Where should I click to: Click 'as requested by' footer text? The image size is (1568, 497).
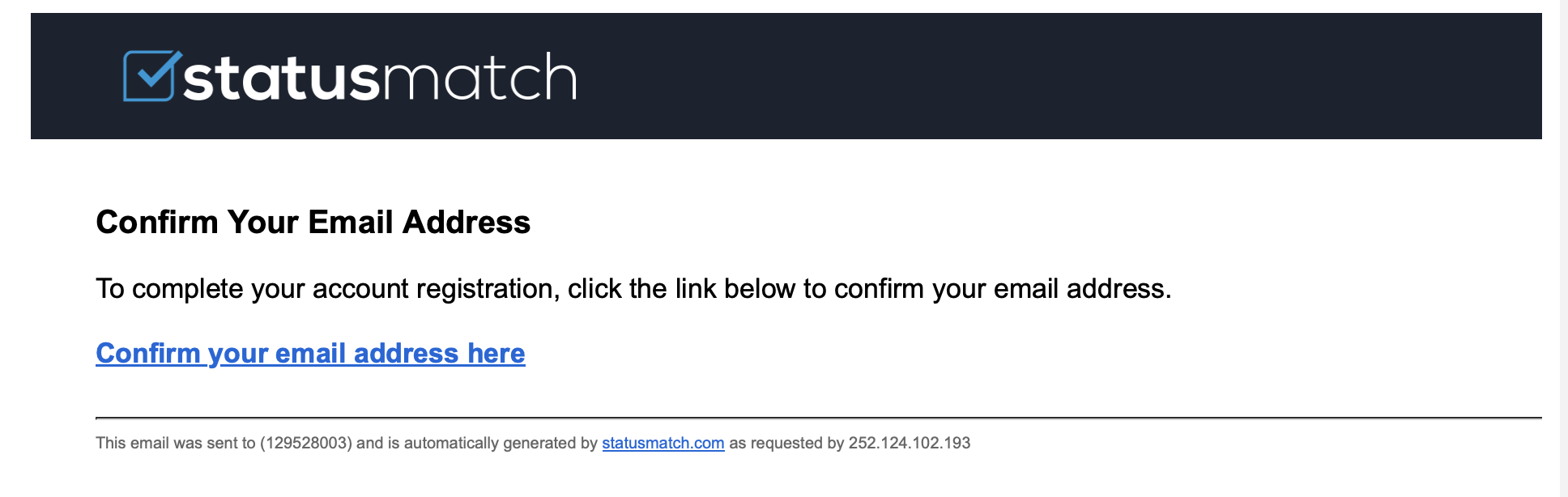pyautogui.click(x=786, y=444)
